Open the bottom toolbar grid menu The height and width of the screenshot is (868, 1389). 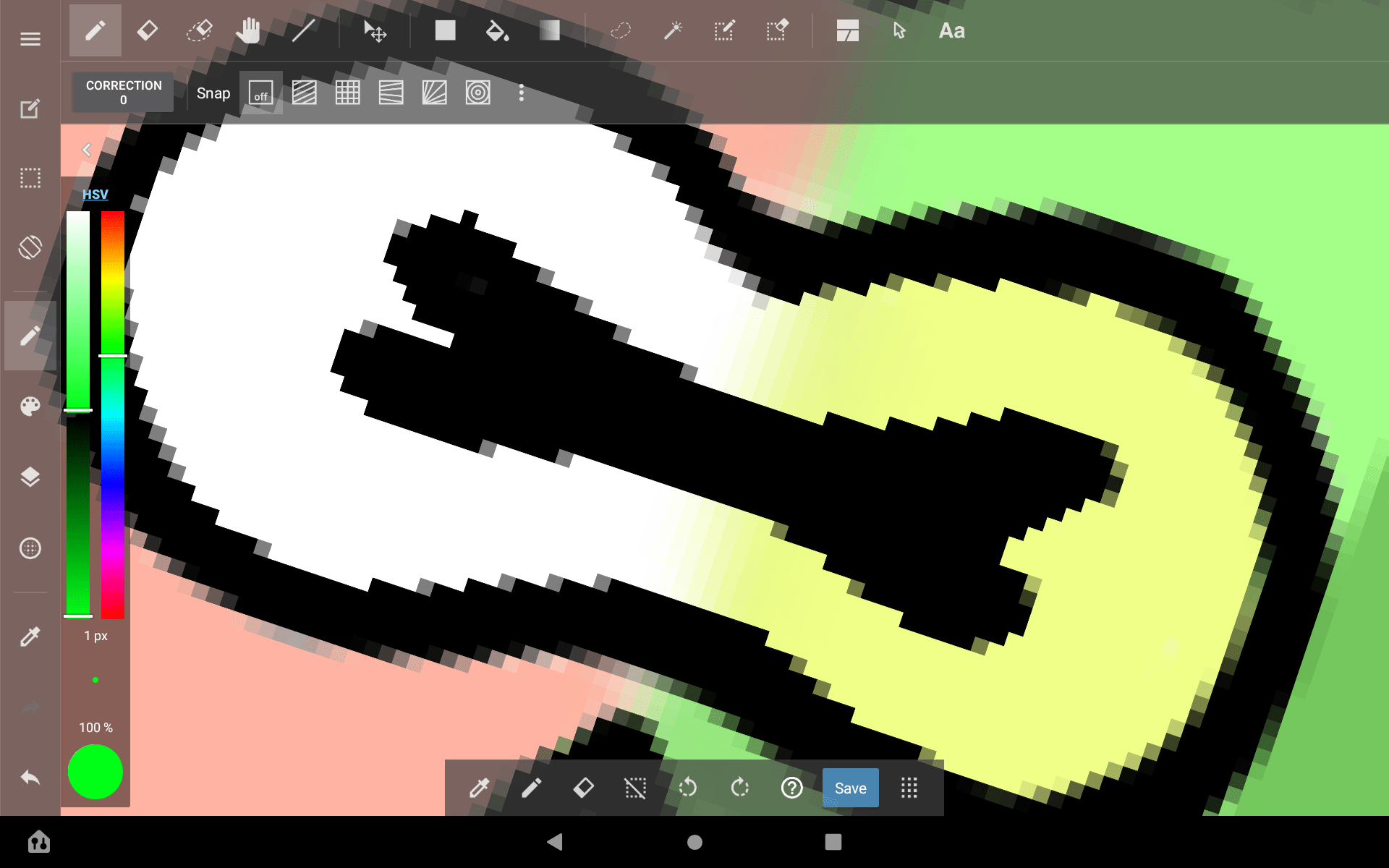coord(909,788)
